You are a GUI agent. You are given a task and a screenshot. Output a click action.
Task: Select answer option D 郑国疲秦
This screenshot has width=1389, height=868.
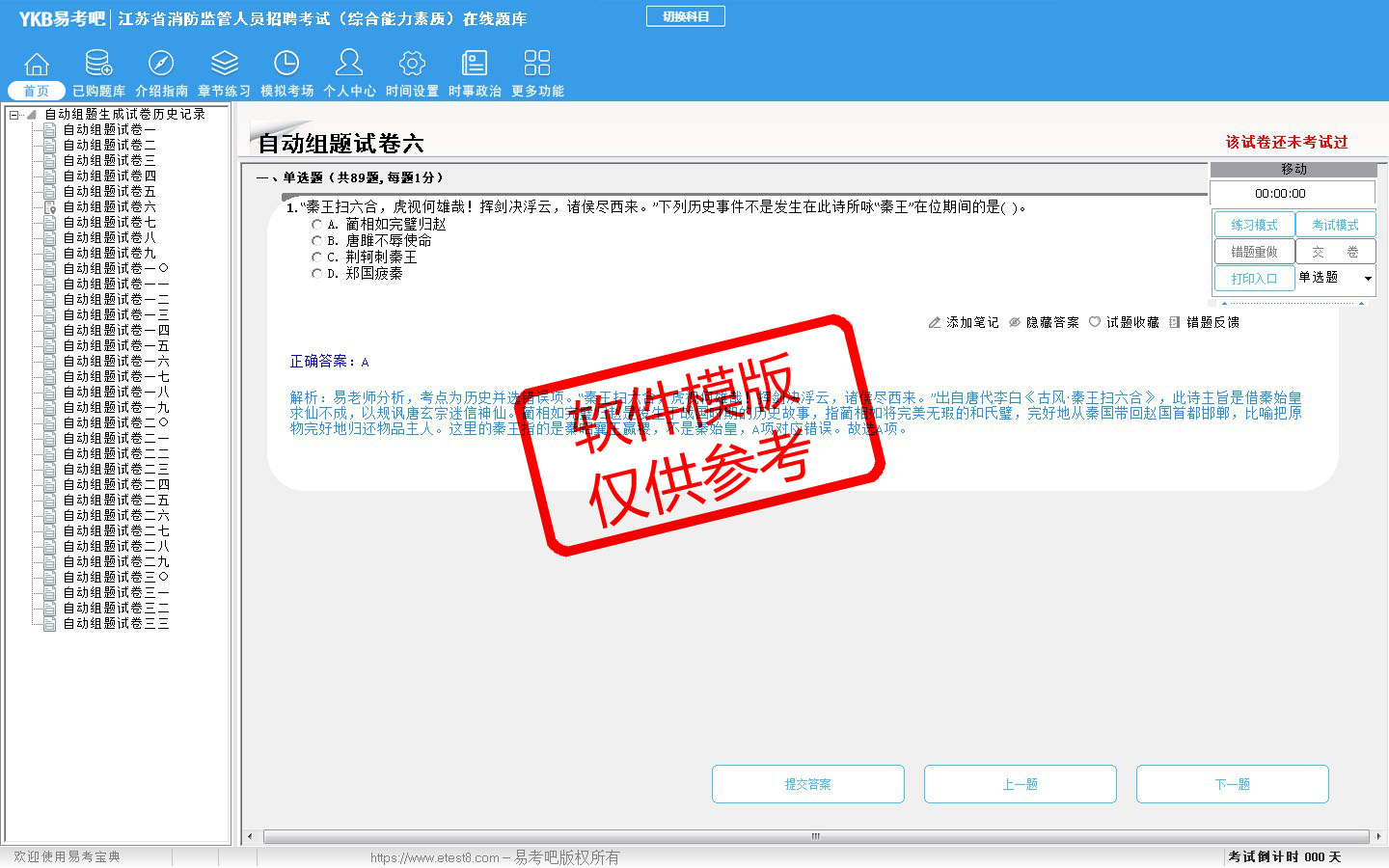tap(316, 273)
